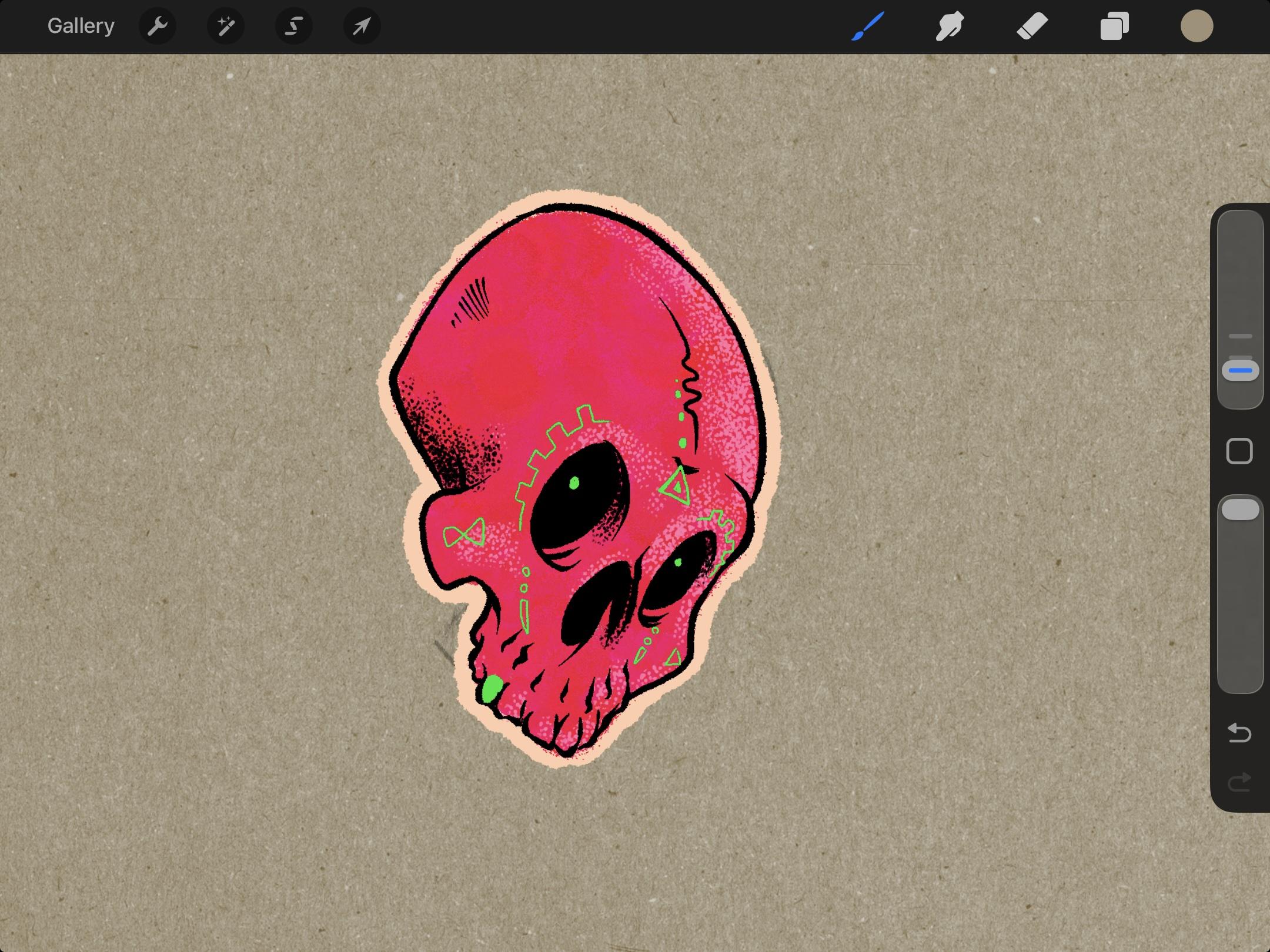Select the Eraser tool
1270x952 pixels.
1032,26
